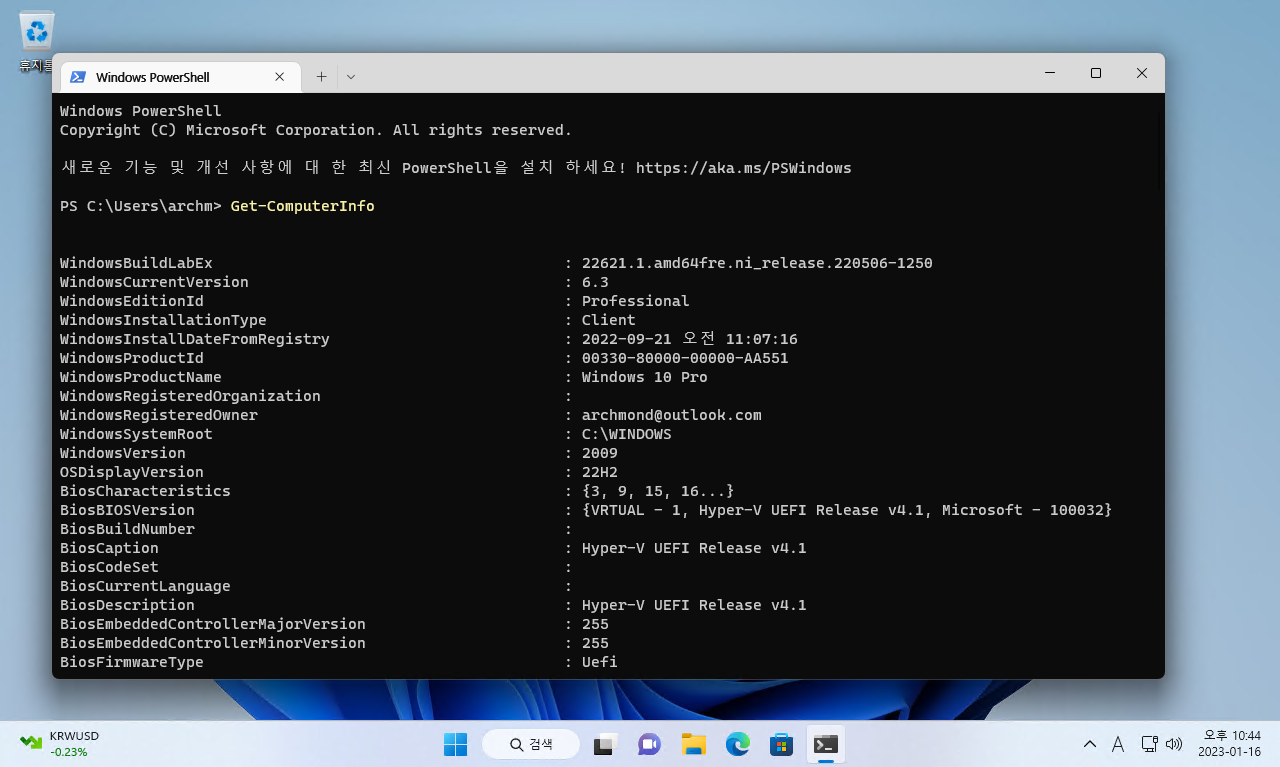Select the Windows 10 Pro text
The height and width of the screenshot is (767, 1280).
tap(644, 377)
